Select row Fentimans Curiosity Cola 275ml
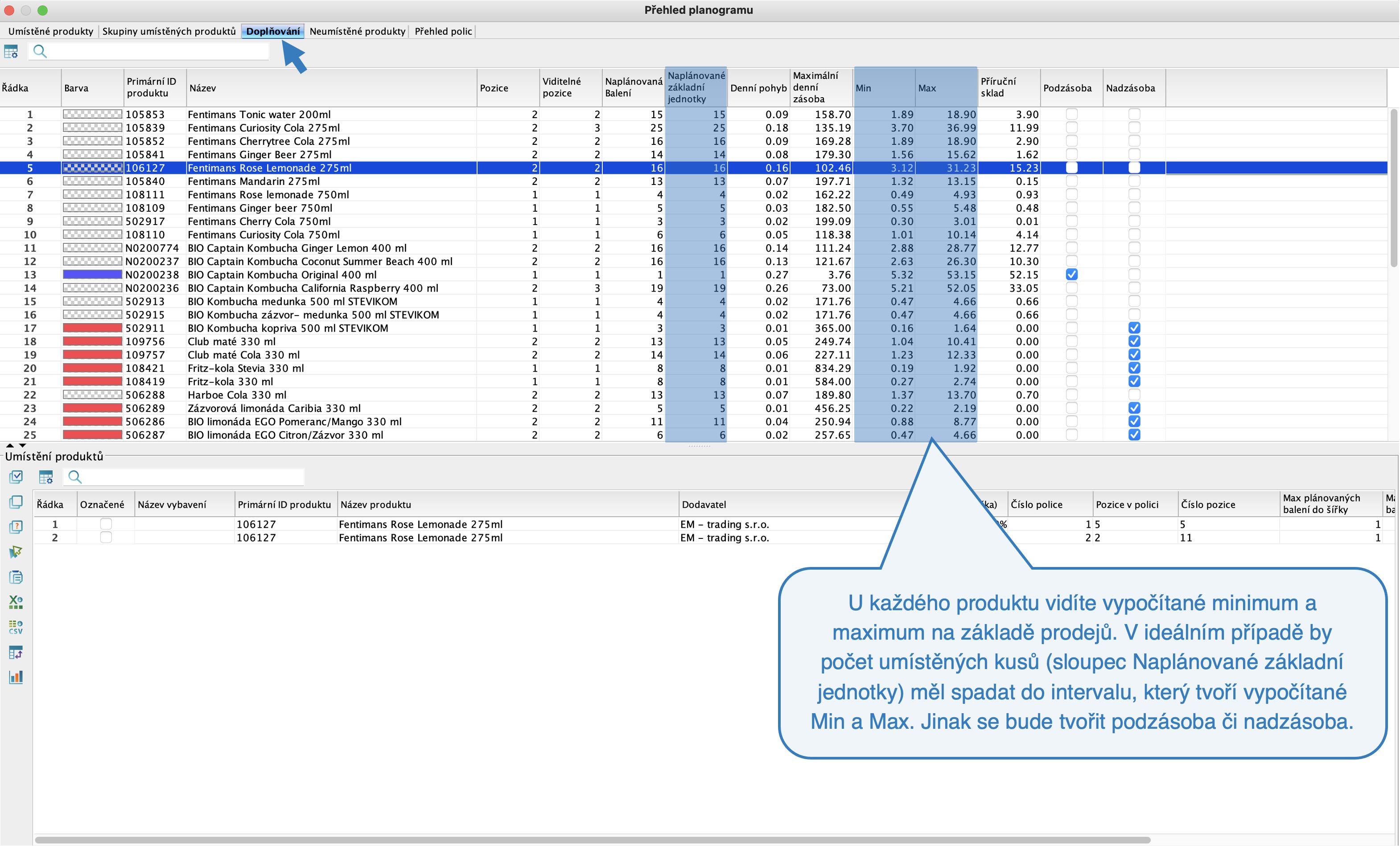The image size is (1400, 846). point(693,128)
